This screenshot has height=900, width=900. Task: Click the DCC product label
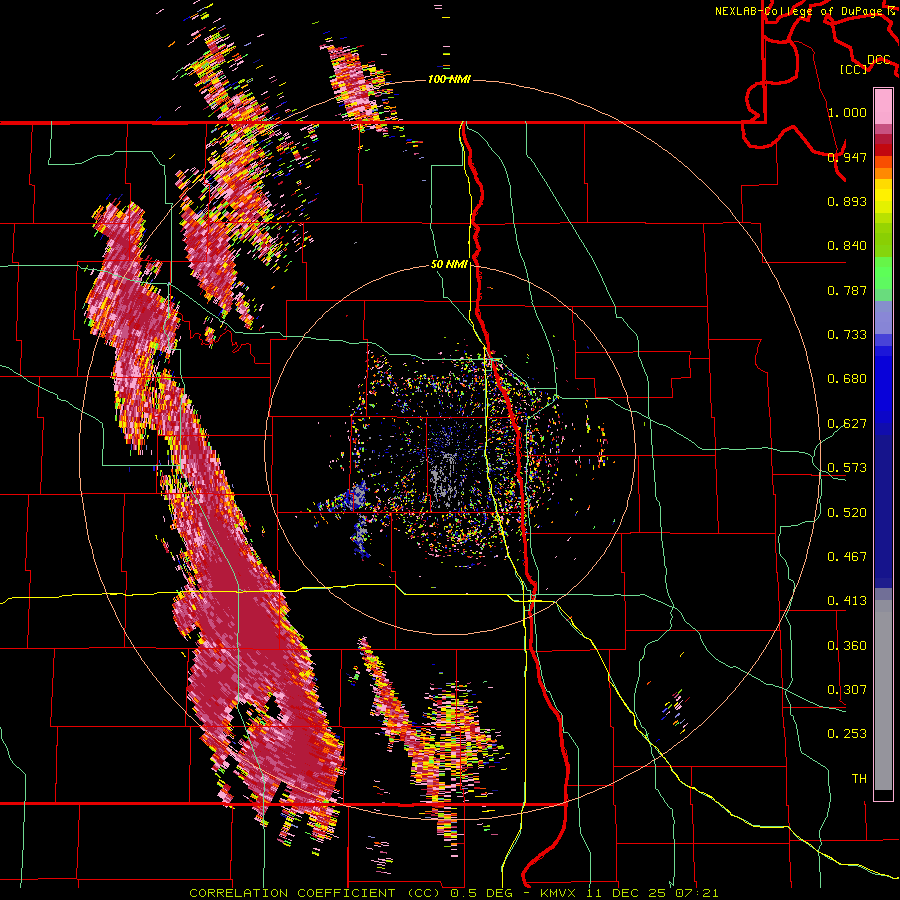coord(879,60)
